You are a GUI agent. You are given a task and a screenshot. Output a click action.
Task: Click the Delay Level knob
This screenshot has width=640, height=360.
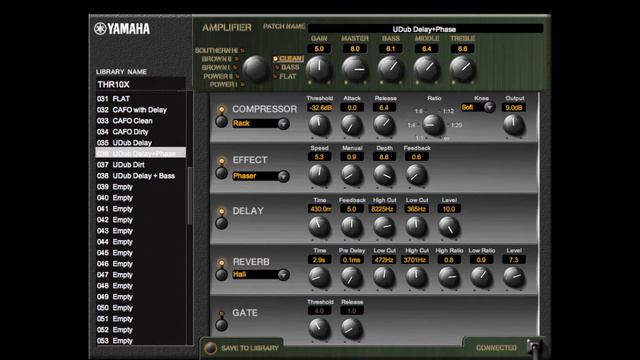click(449, 227)
